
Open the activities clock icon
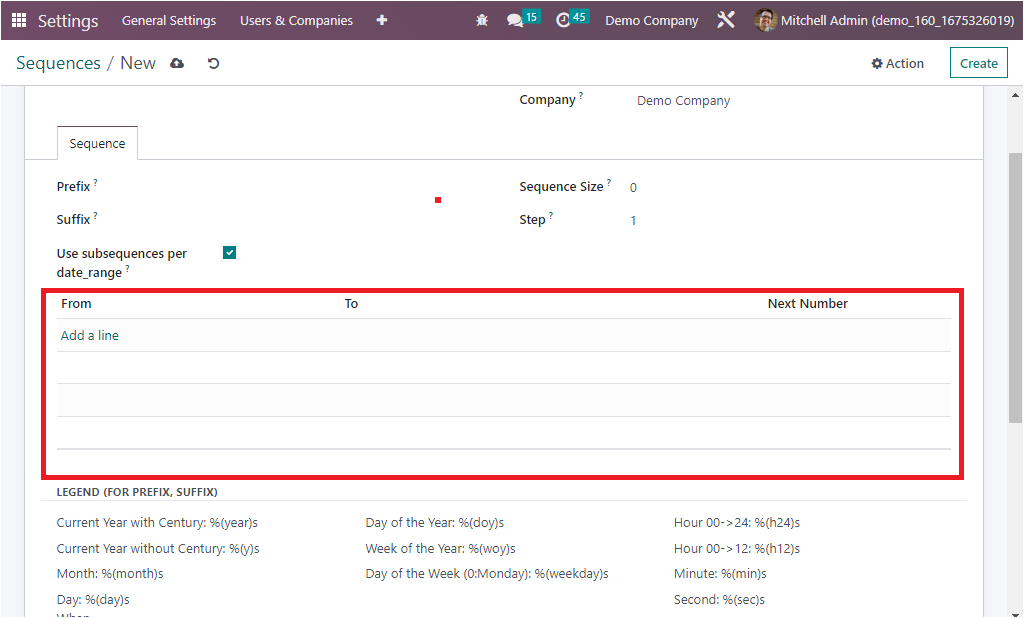[x=563, y=20]
